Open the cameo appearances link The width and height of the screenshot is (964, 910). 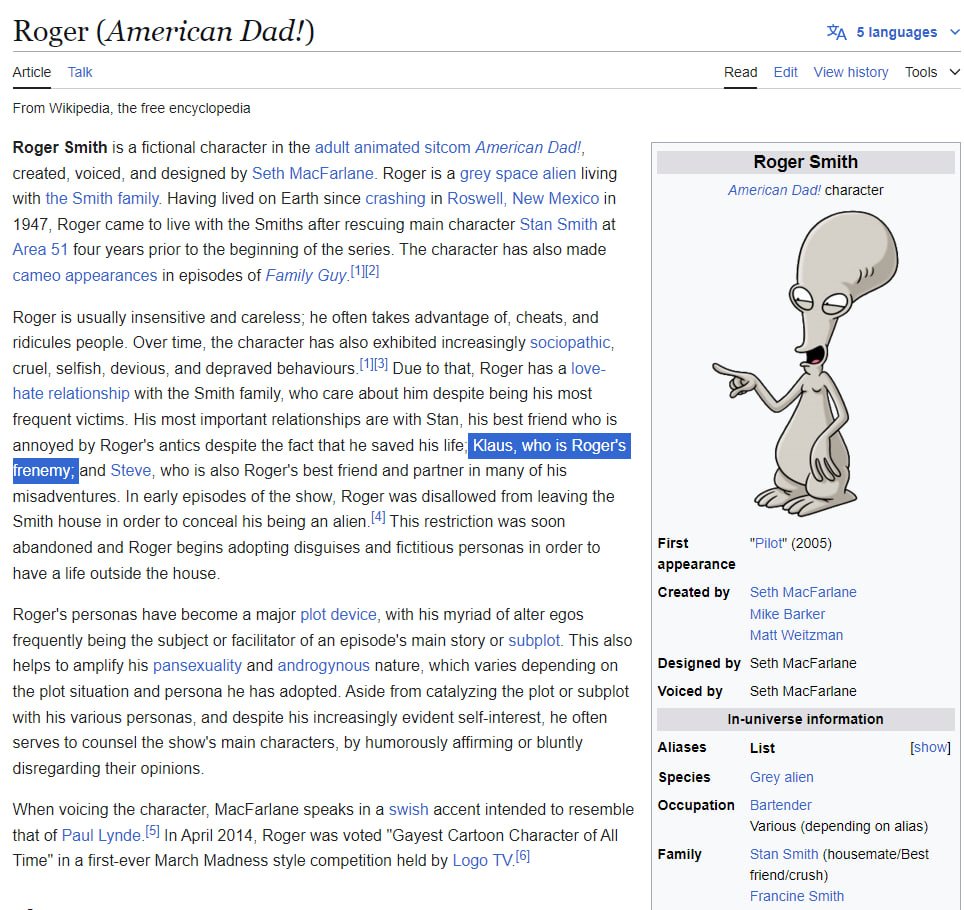coord(85,275)
